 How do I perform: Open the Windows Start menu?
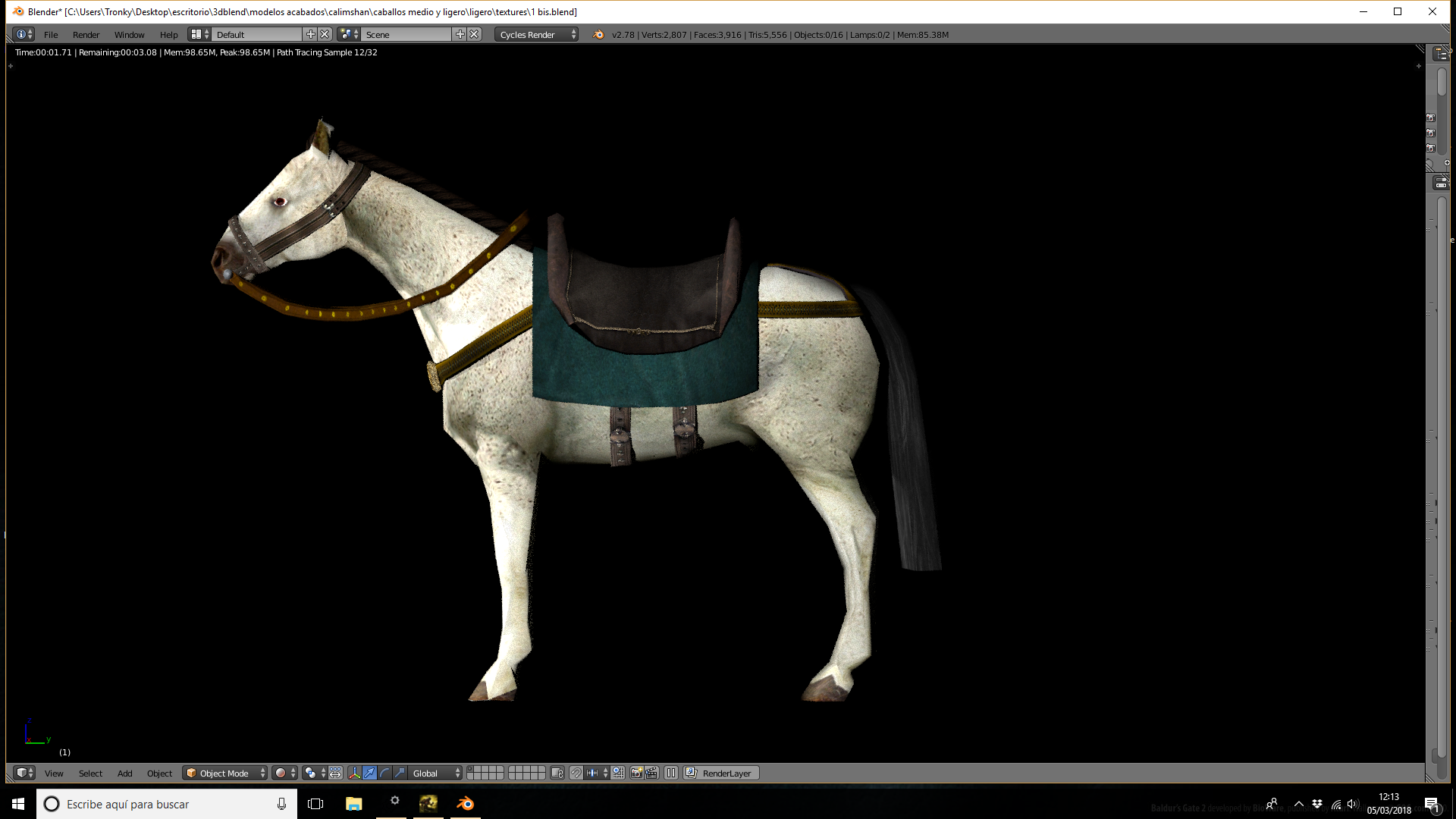pyautogui.click(x=18, y=804)
